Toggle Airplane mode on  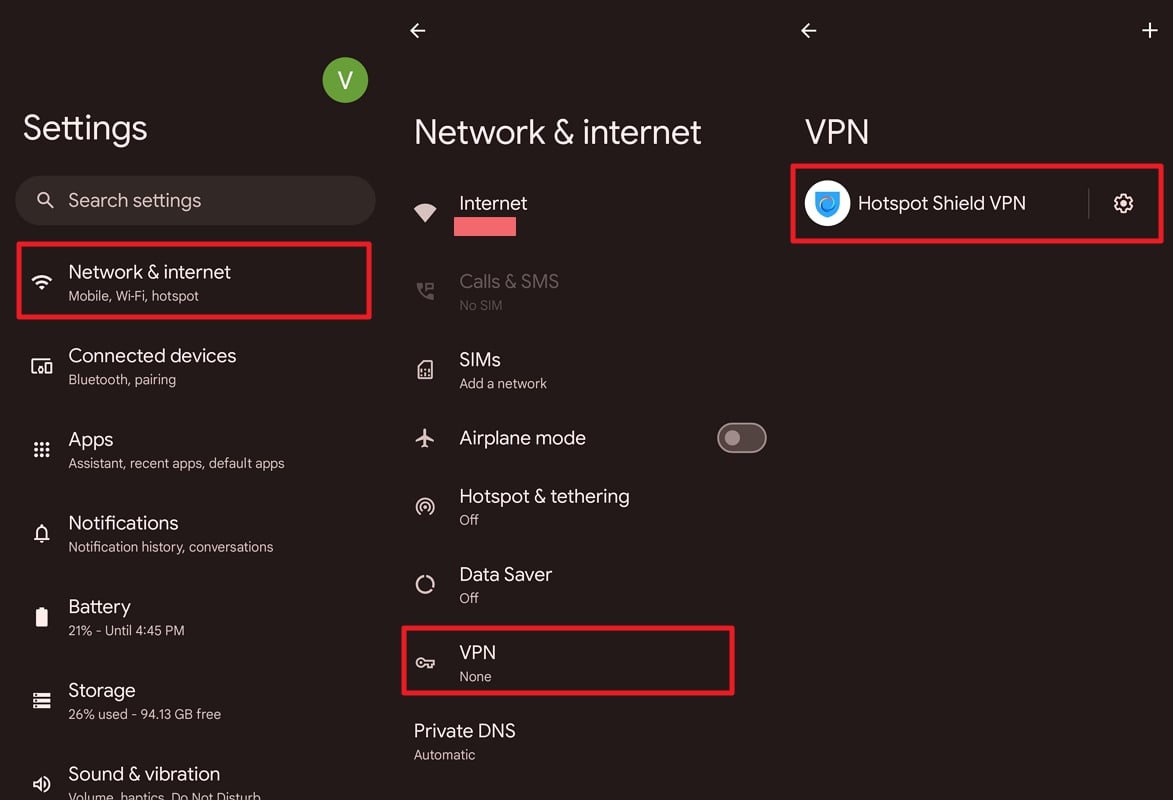(741, 437)
